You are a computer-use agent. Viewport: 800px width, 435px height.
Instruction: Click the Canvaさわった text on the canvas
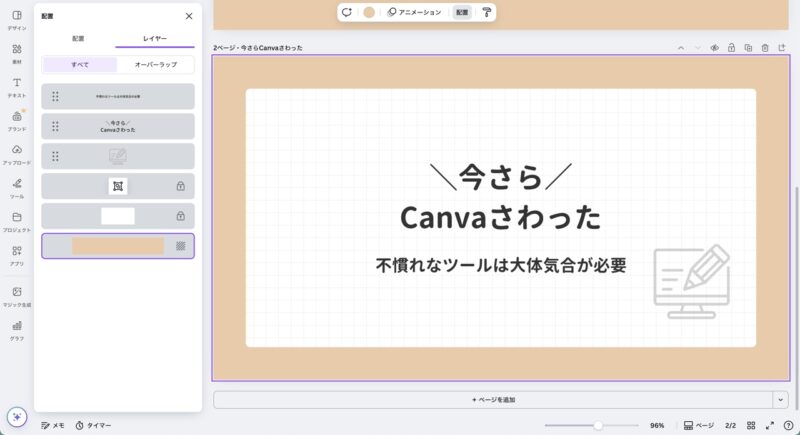coord(501,218)
